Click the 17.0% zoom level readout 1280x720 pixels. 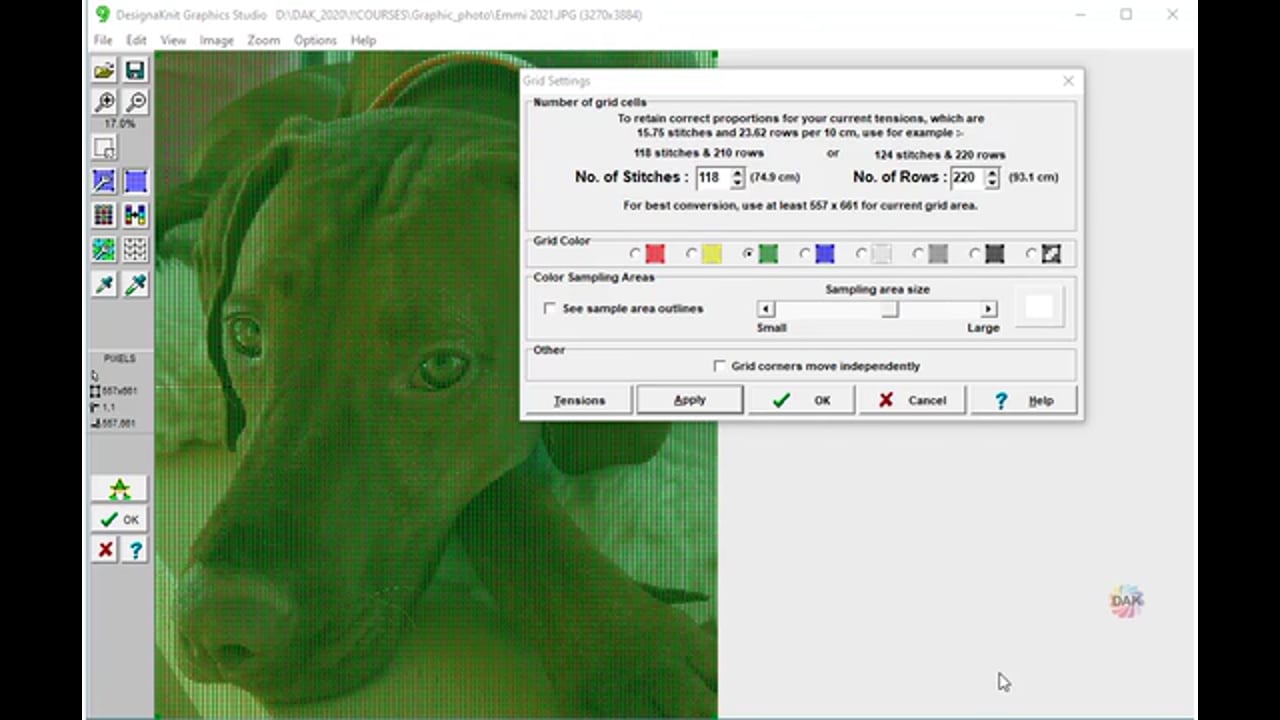coord(119,124)
